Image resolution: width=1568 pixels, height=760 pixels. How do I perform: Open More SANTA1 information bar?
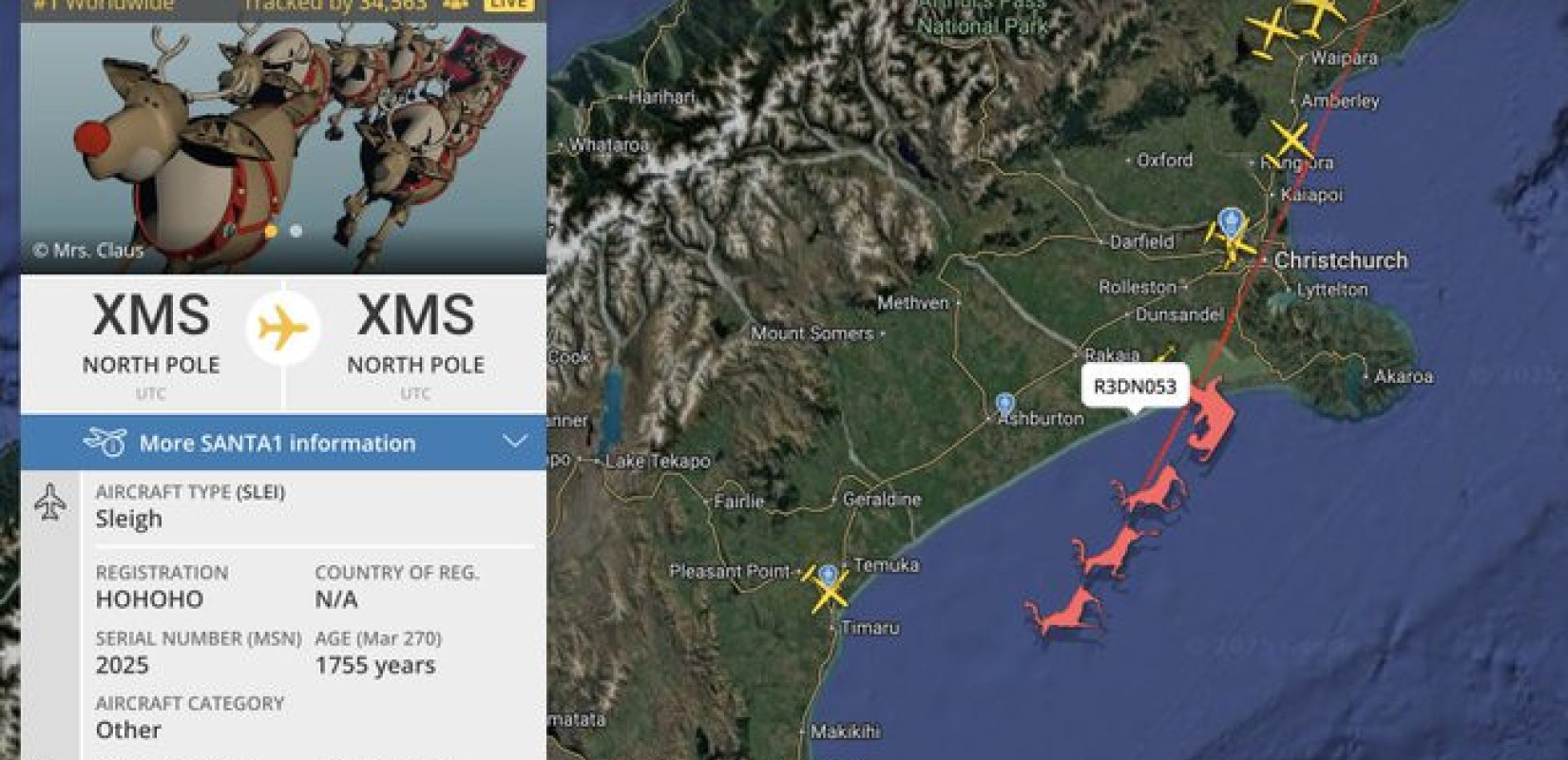pyautogui.click(x=283, y=443)
